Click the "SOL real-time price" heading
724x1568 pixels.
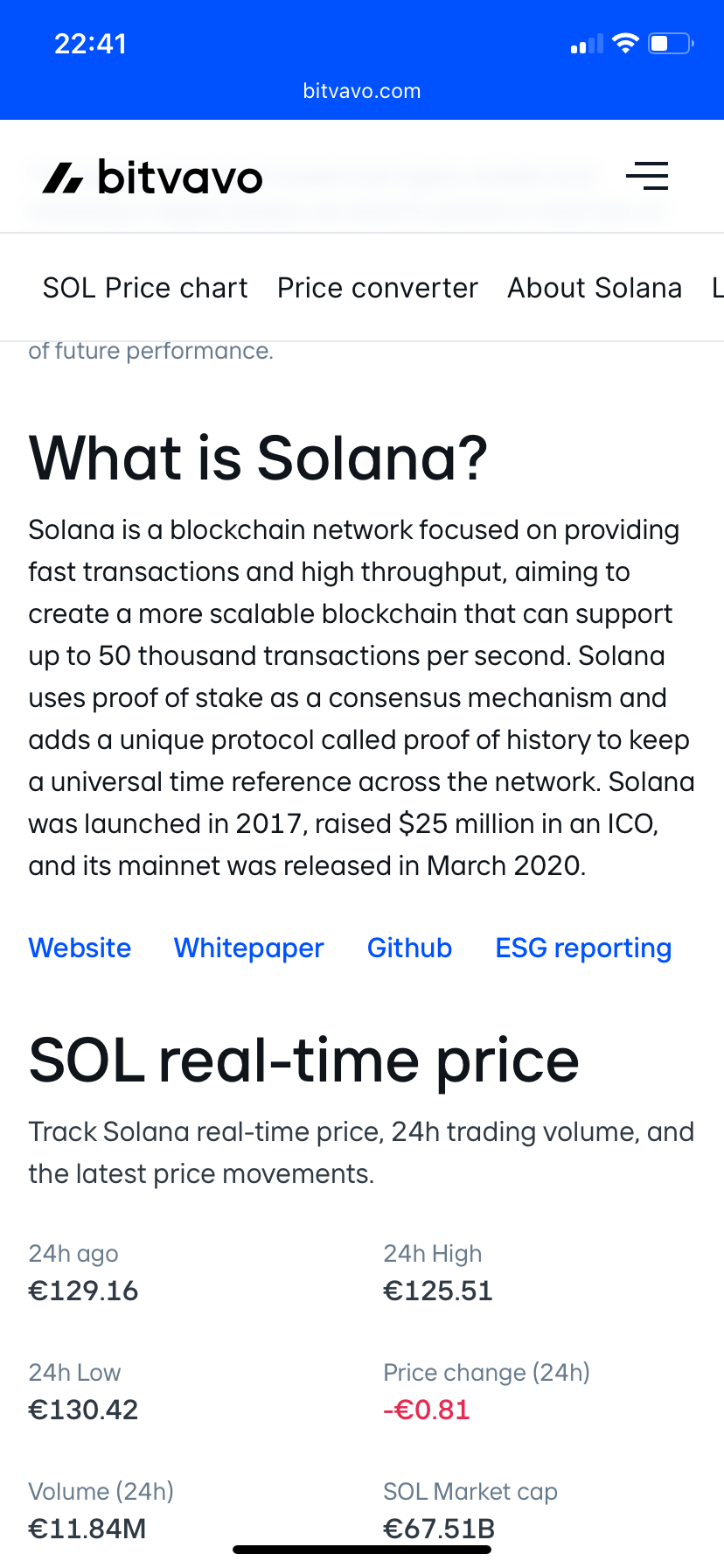point(303,1060)
